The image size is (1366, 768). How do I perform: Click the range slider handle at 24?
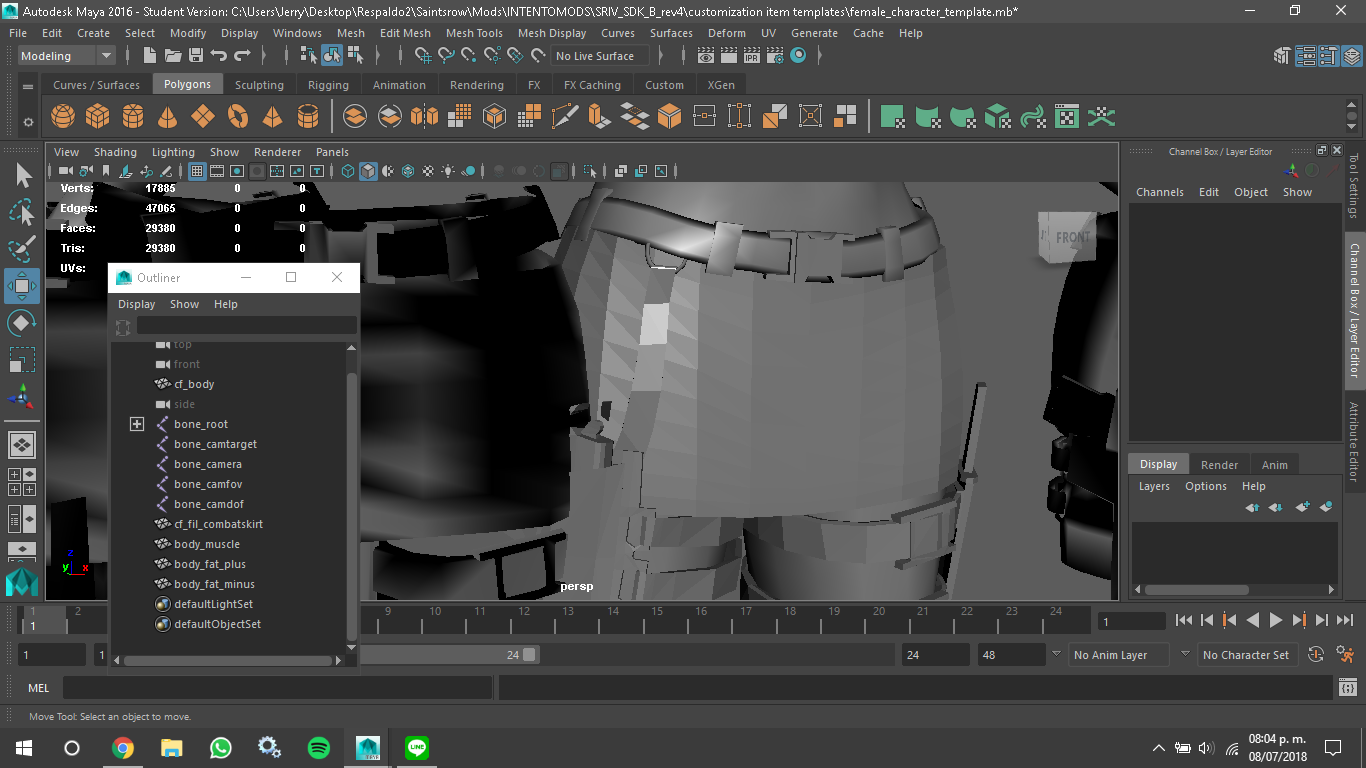[x=530, y=655]
